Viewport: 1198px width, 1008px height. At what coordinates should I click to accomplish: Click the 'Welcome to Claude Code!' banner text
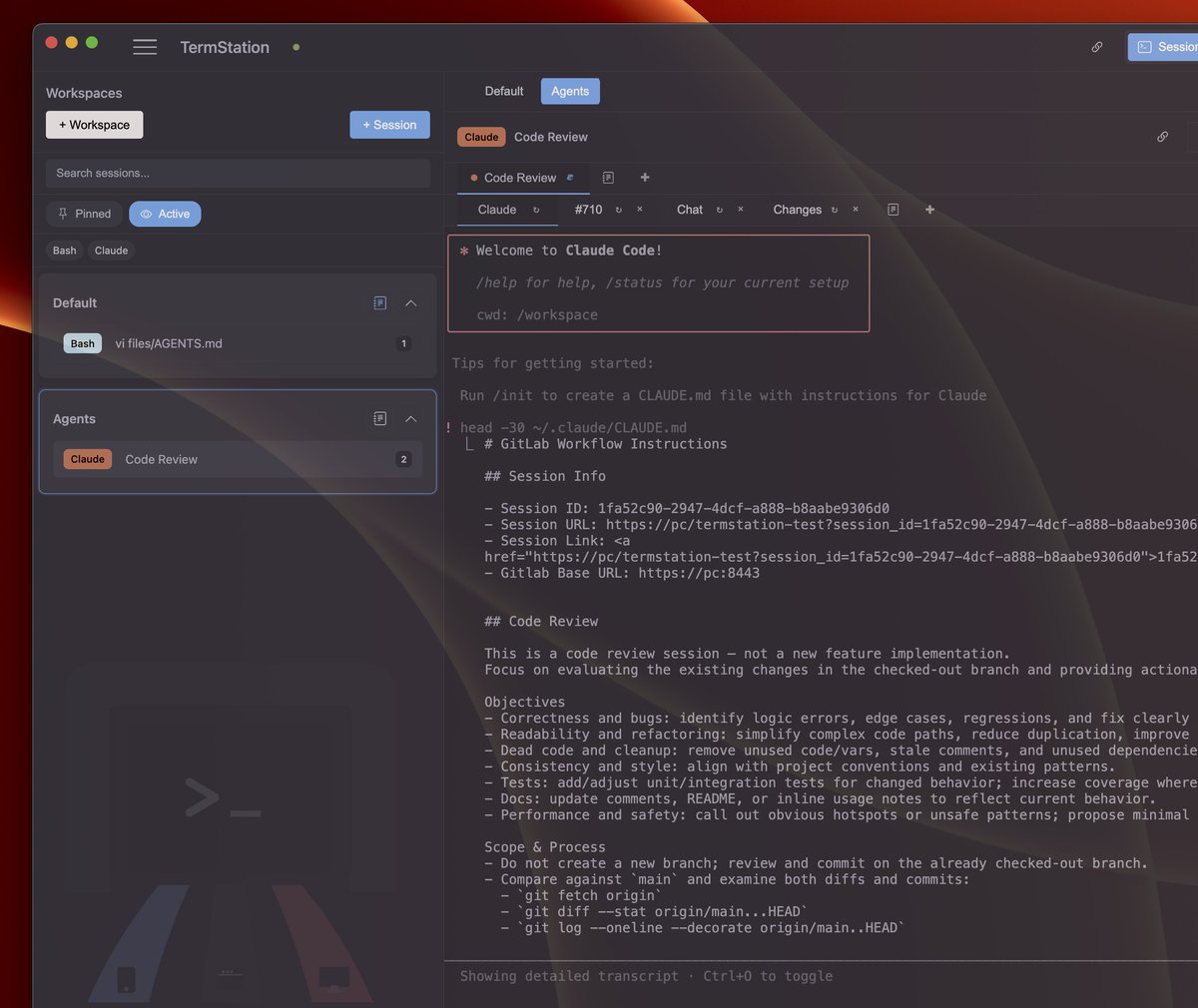tap(569, 251)
